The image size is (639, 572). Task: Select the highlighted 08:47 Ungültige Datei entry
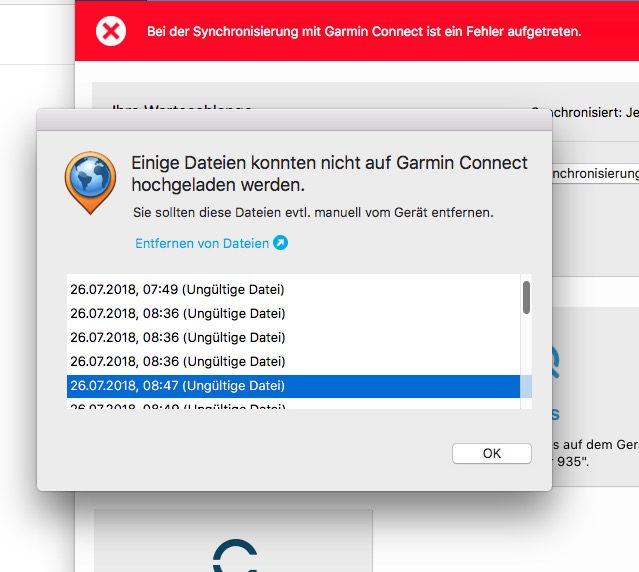click(x=293, y=385)
